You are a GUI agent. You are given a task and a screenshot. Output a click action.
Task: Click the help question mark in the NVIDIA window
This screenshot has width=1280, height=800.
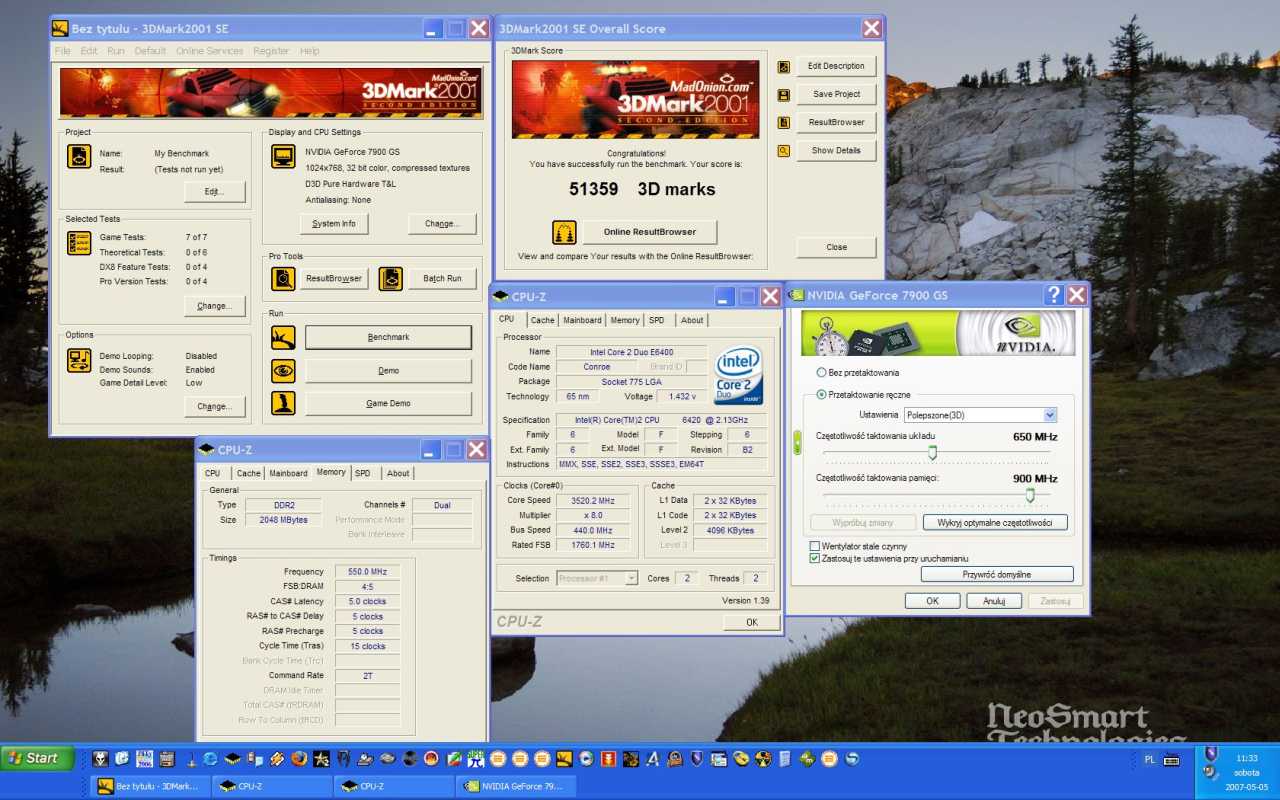(x=1053, y=295)
